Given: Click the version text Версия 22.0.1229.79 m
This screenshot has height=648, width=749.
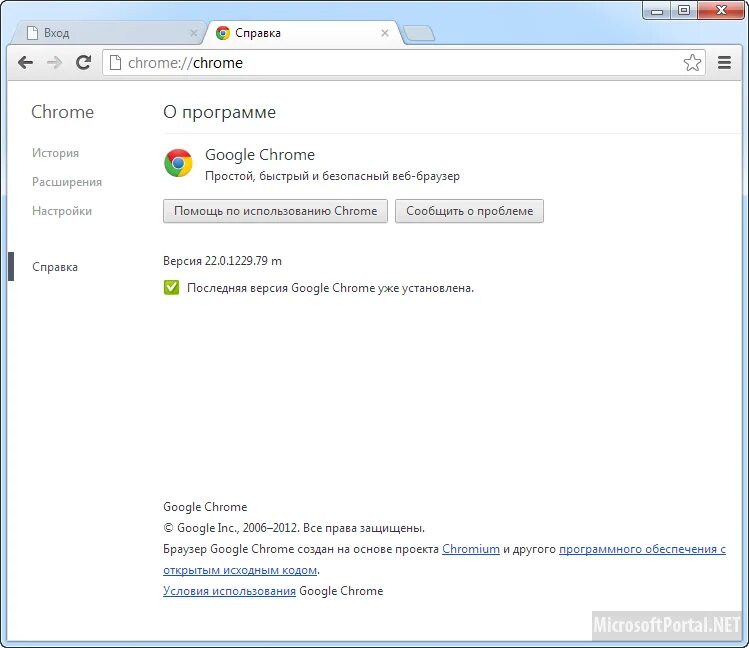Looking at the screenshot, I should 222,261.
